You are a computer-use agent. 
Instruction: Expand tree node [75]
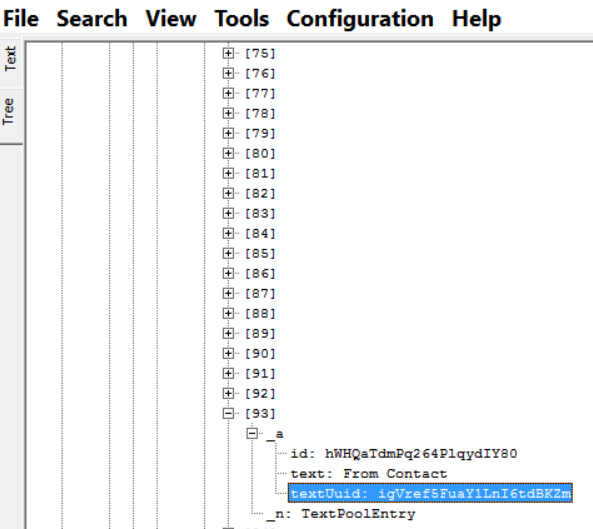point(228,53)
